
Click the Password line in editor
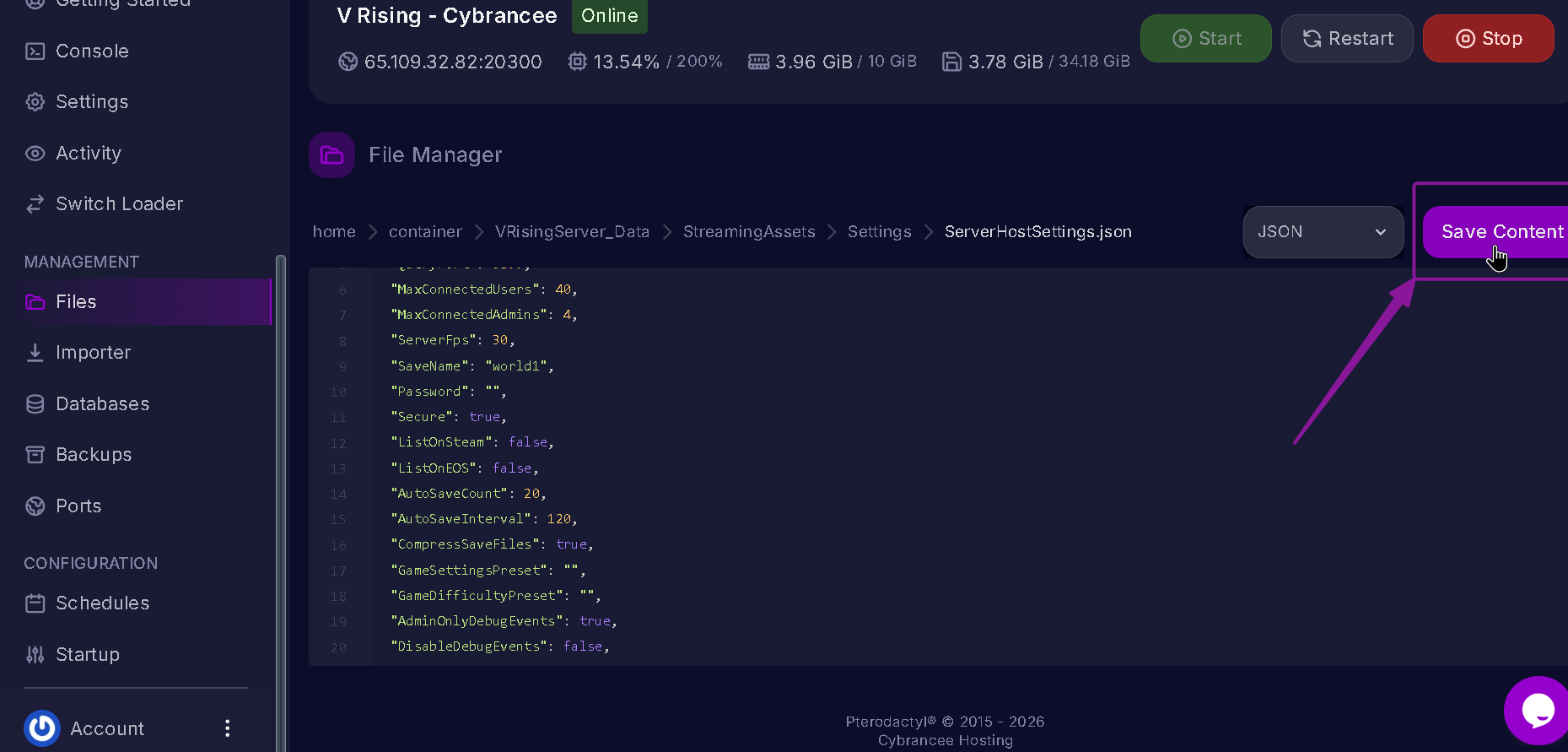[448, 392]
